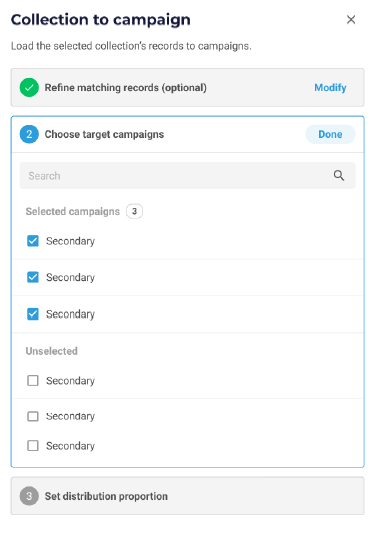The image size is (377, 534).
Task: Uncheck the first selected Secondary campaign
Action: click(x=33, y=241)
